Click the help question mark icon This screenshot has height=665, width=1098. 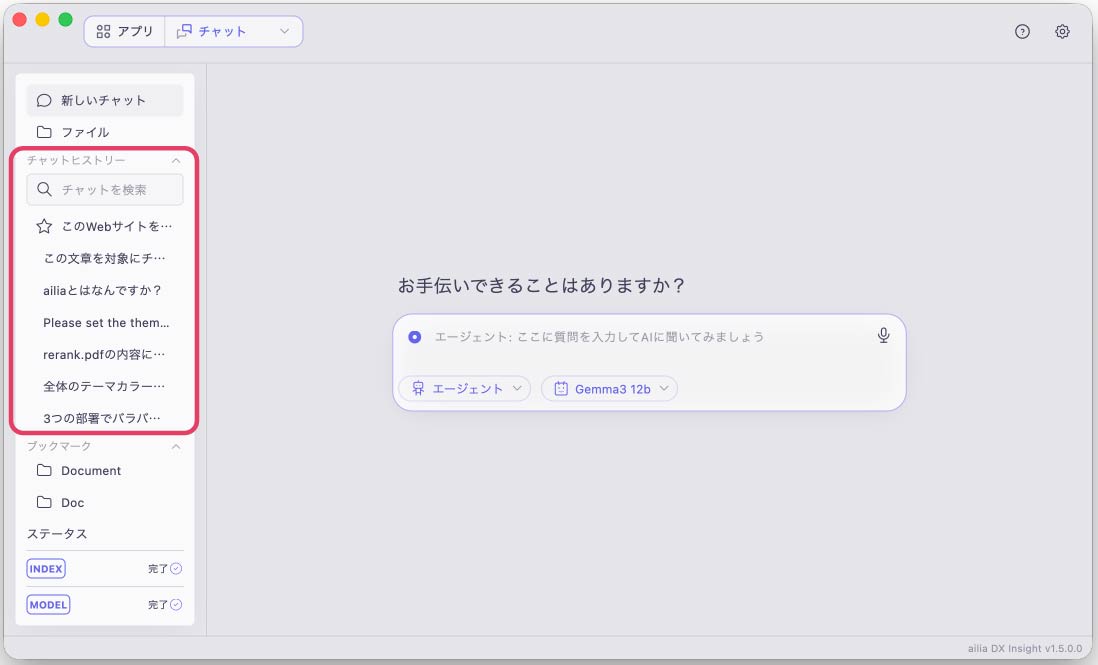[1022, 32]
